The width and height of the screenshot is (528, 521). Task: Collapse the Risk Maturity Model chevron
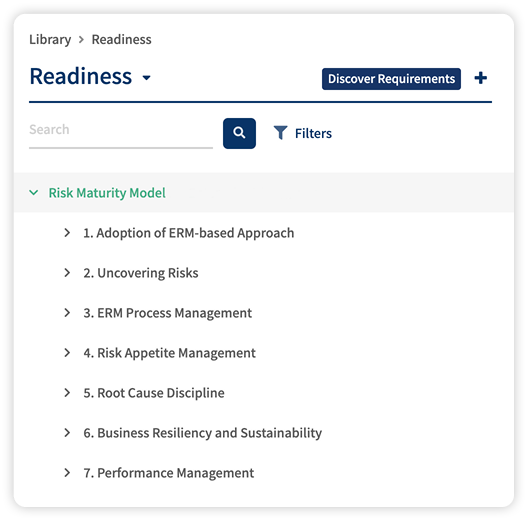[34, 193]
